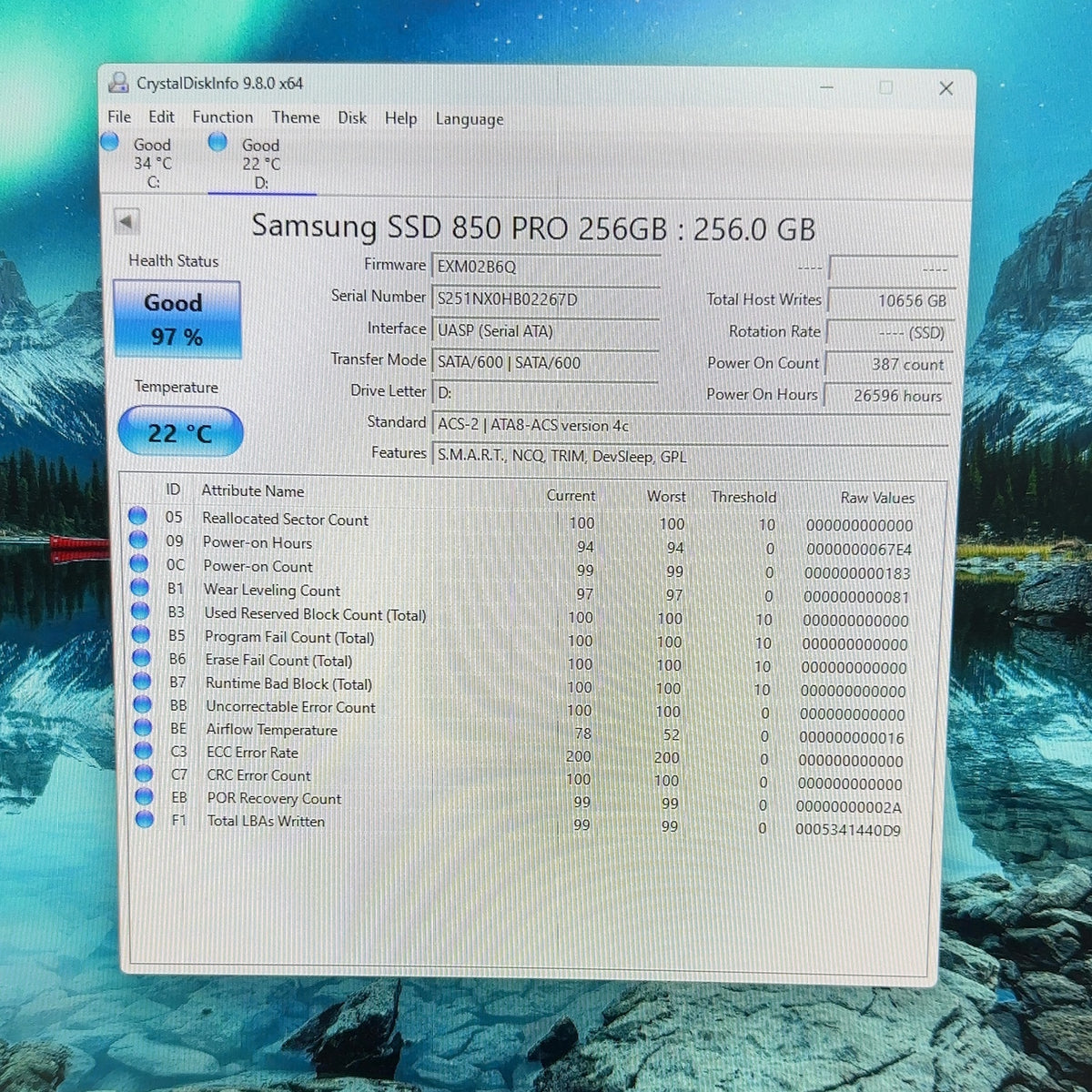Open the Disk menu
The height and width of the screenshot is (1092, 1092).
(352, 117)
